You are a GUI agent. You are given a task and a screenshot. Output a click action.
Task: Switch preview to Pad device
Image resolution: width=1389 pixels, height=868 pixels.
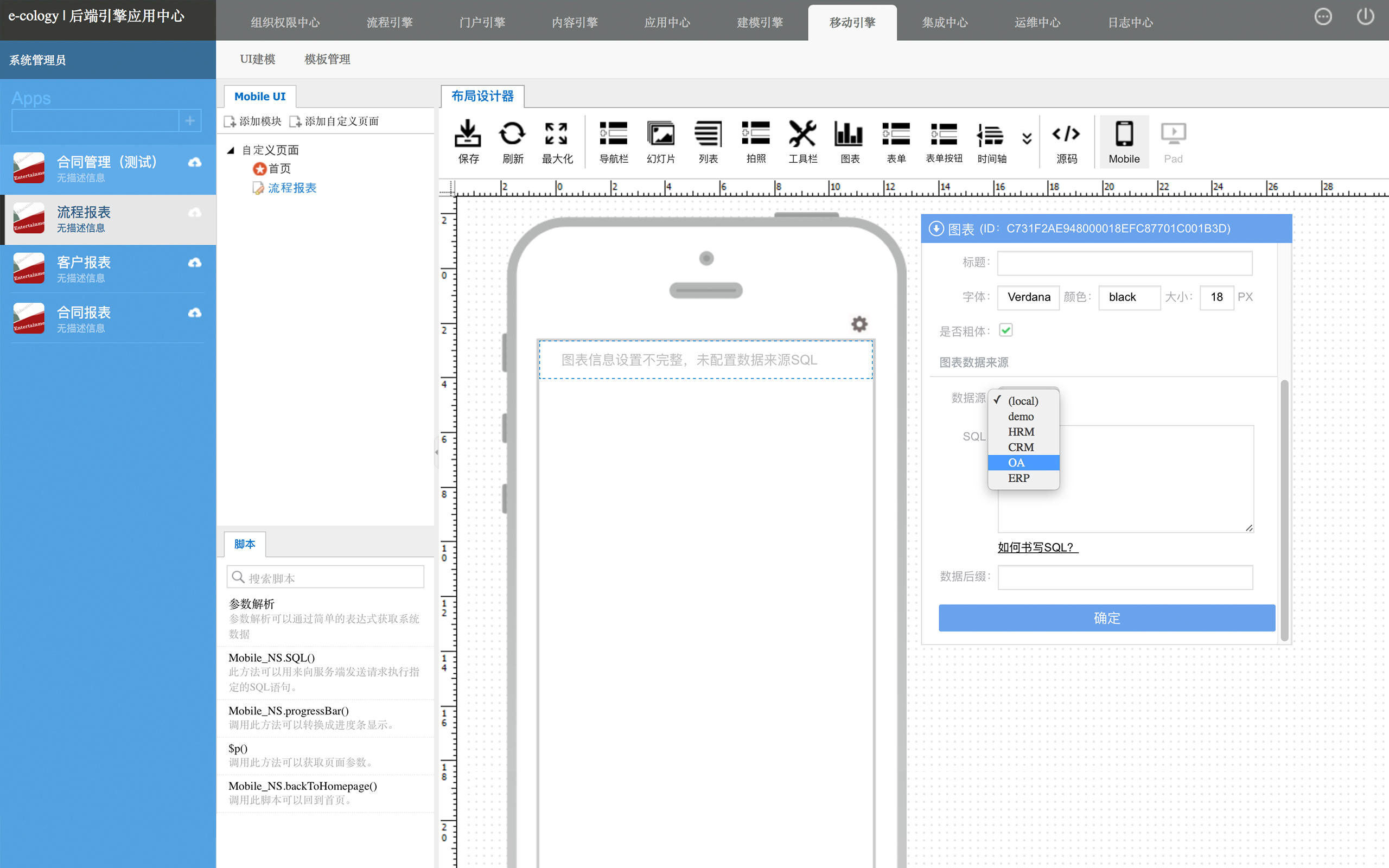point(1173,141)
